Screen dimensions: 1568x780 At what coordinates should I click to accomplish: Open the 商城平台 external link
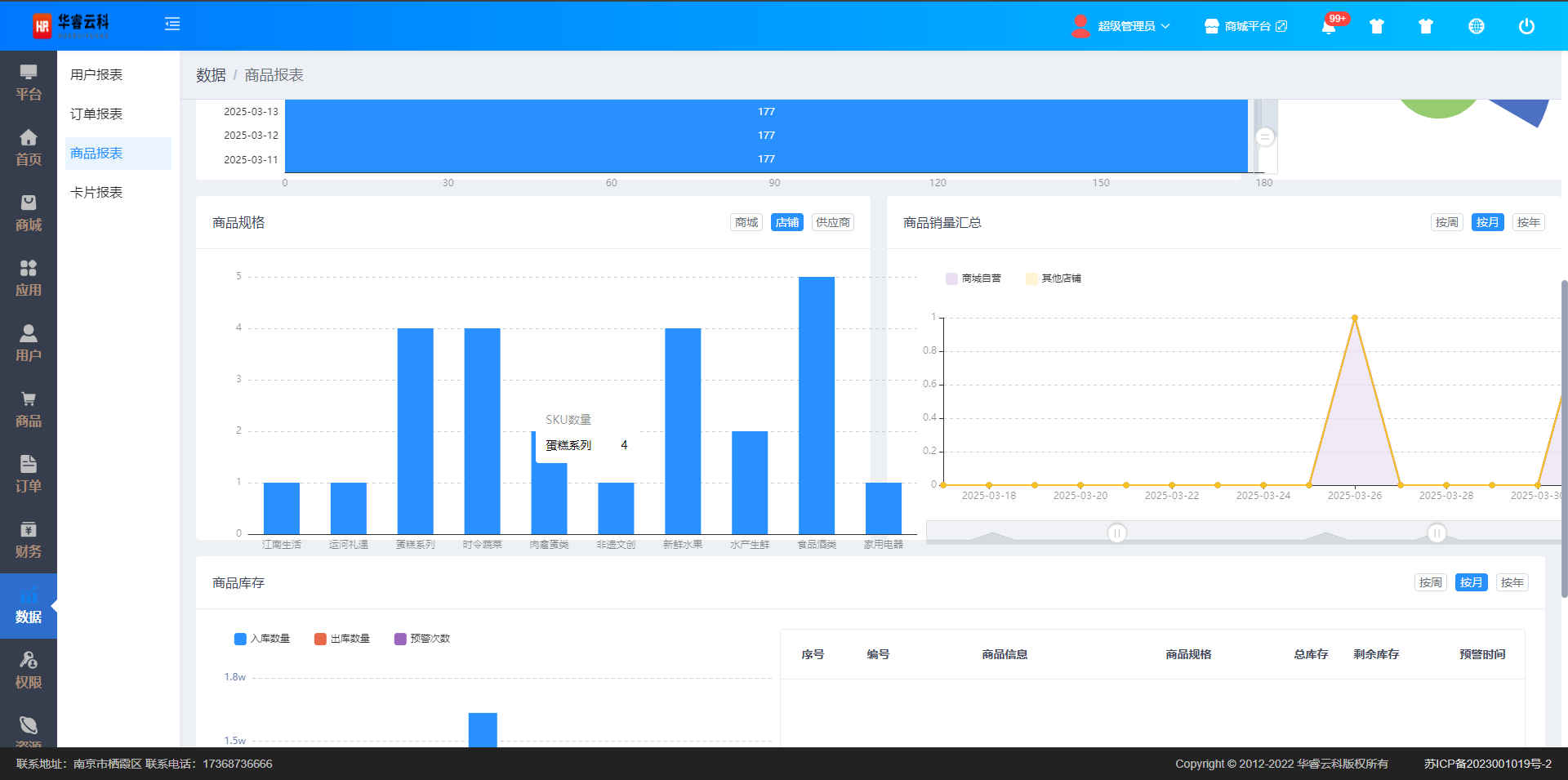tap(1246, 26)
